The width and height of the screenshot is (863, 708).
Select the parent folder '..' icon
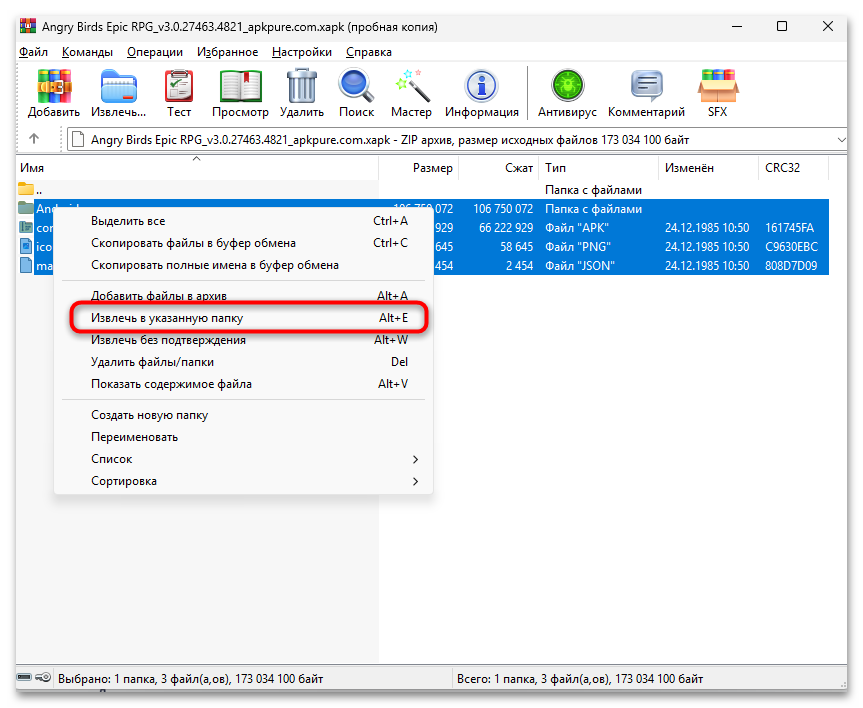click(26, 189)
